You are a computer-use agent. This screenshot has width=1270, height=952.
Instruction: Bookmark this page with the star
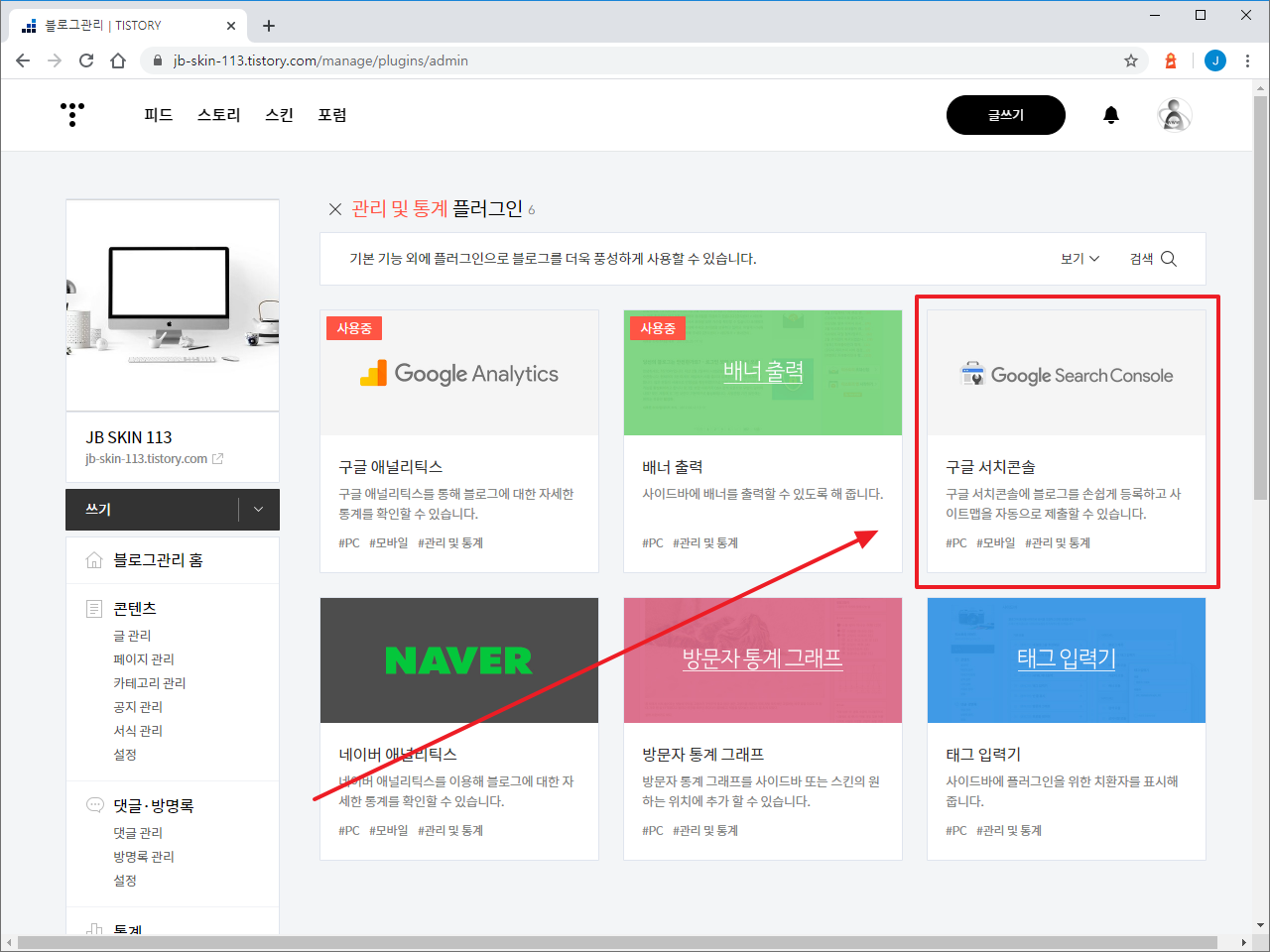1131,60
